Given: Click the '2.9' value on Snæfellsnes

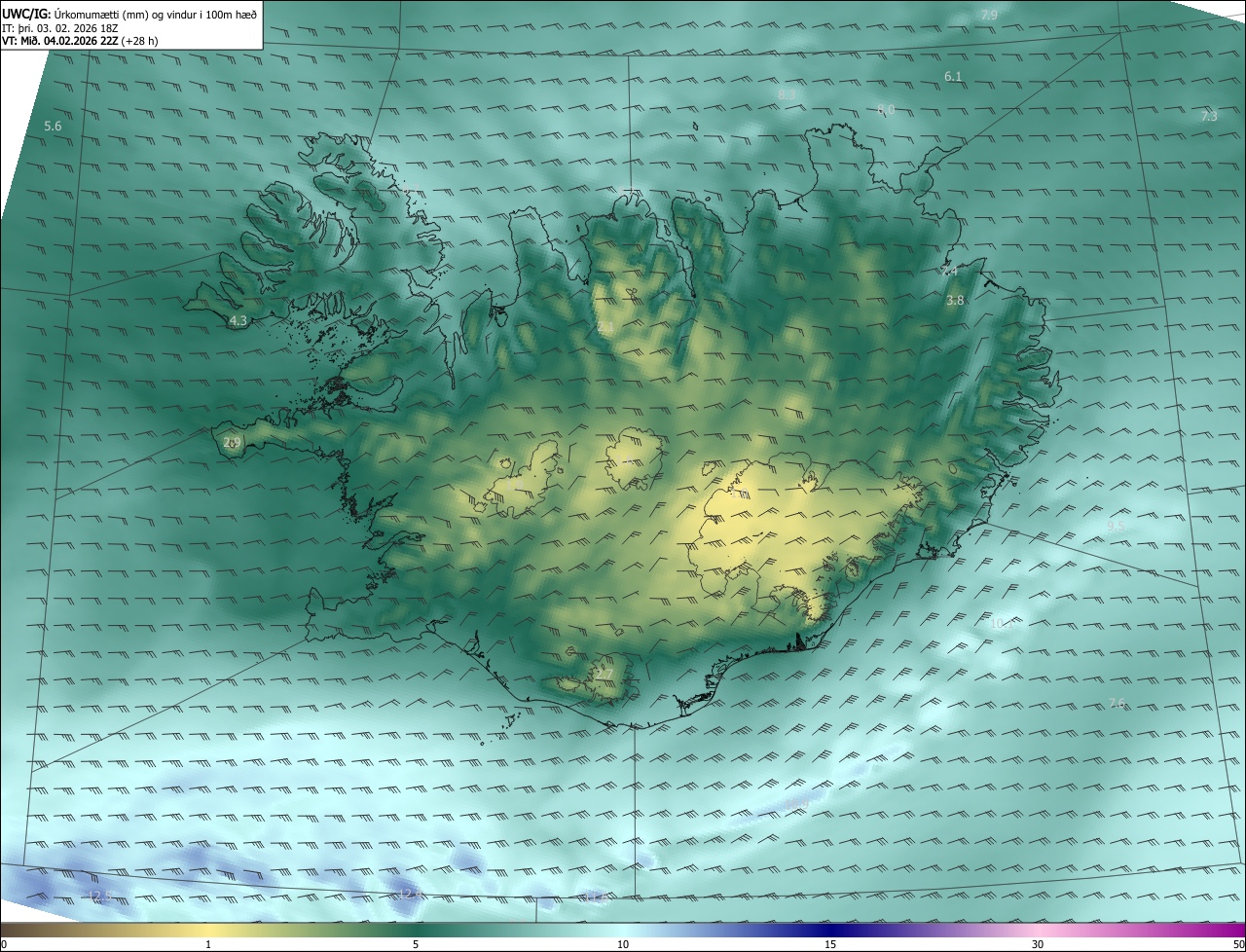Looking at the screenshot, I should coord(232,443).
